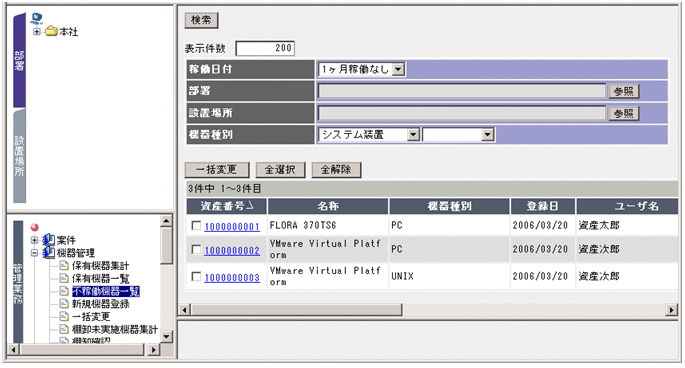Open asset link 1000000002
Viewport: 685px width, 368px height.
[x=232, y=250]
